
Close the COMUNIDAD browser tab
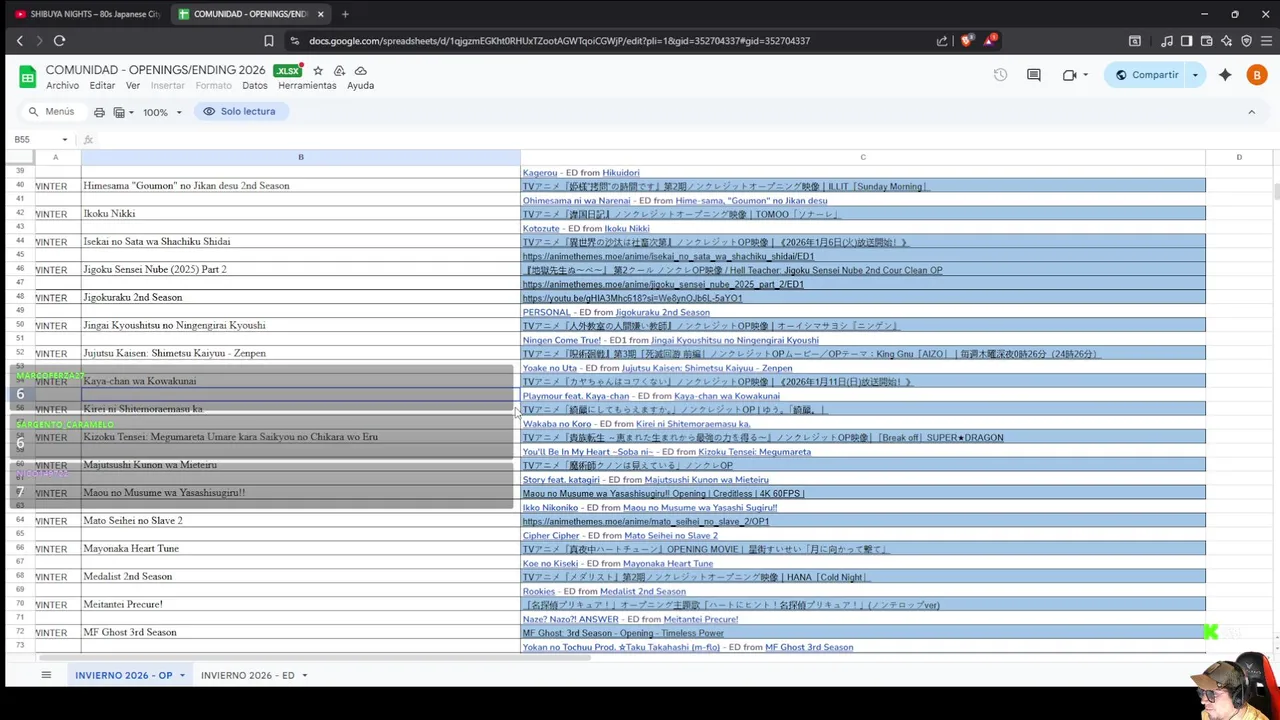coord(320,14)
